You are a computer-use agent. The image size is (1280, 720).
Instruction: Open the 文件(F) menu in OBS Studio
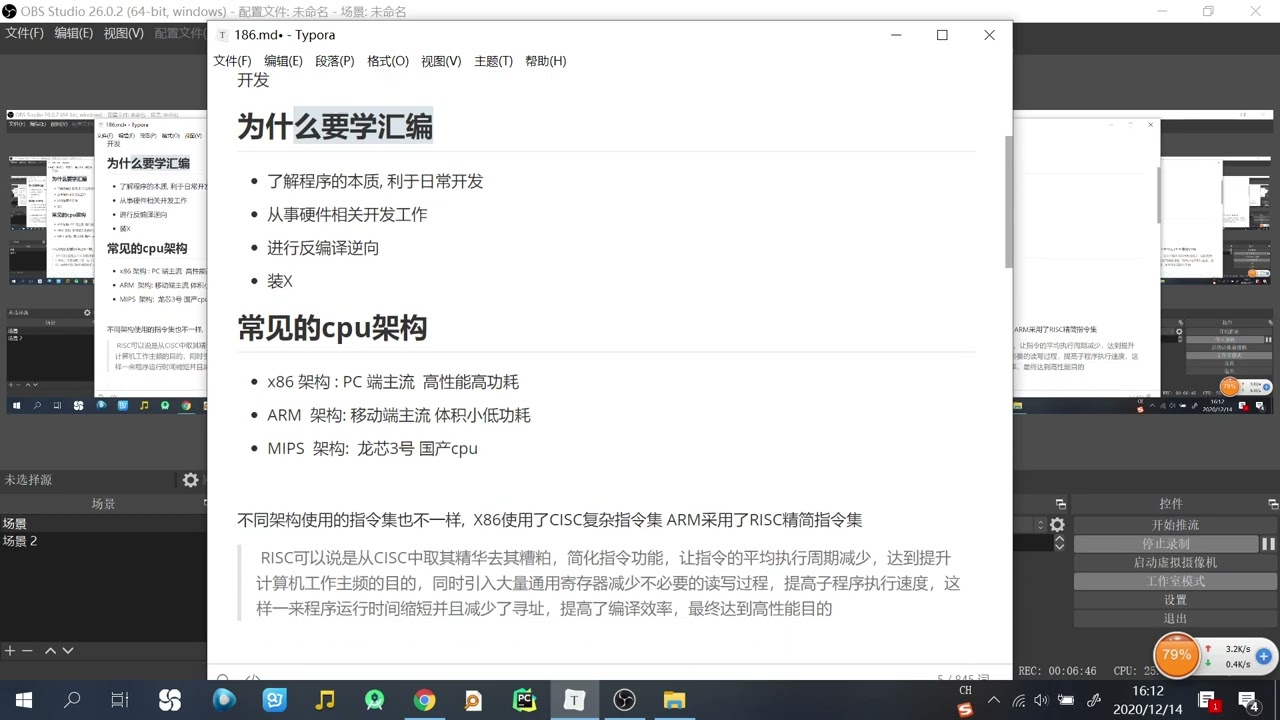(x=24, y=33)
